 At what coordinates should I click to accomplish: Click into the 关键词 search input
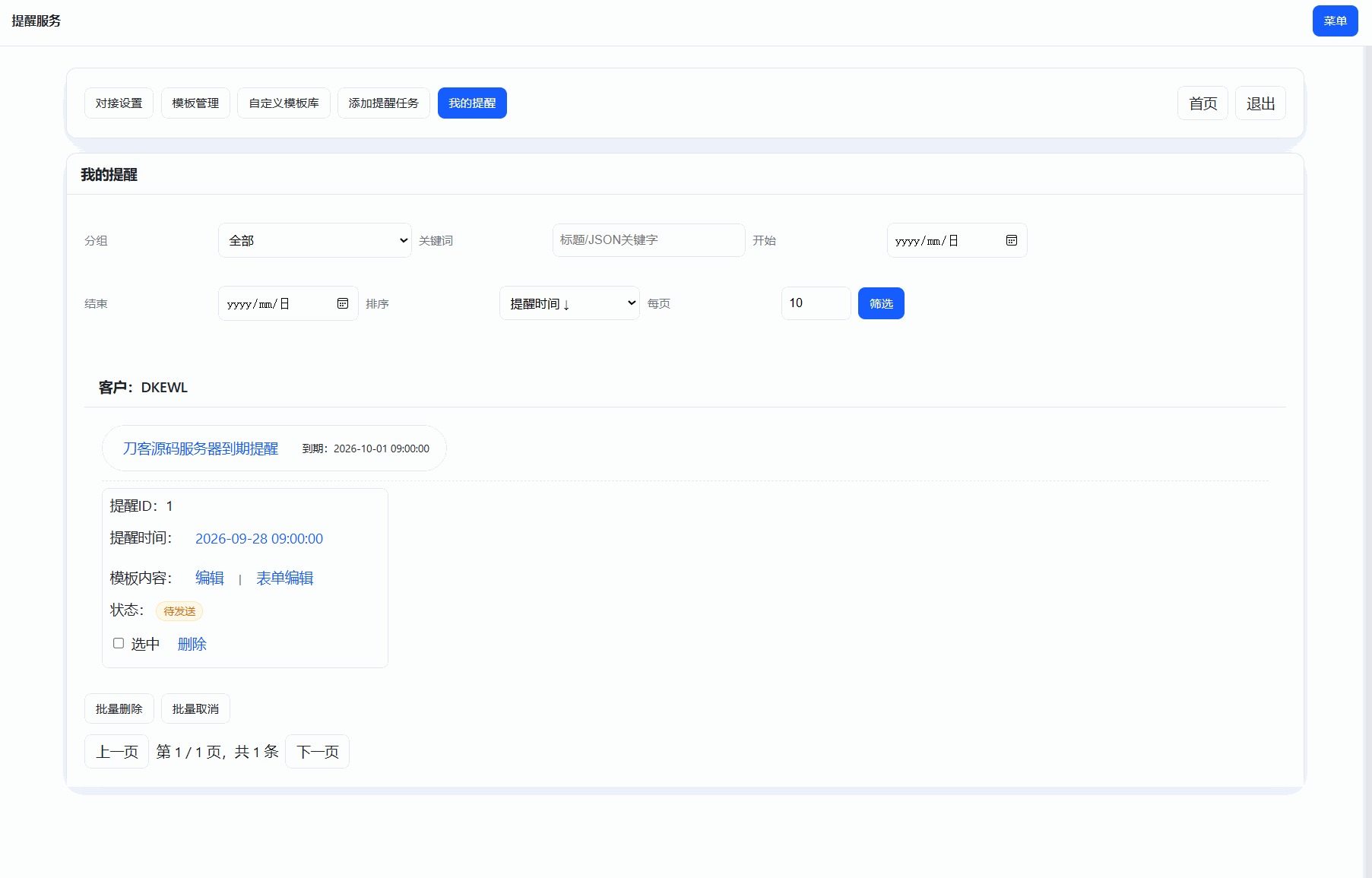tap(648, 240)
